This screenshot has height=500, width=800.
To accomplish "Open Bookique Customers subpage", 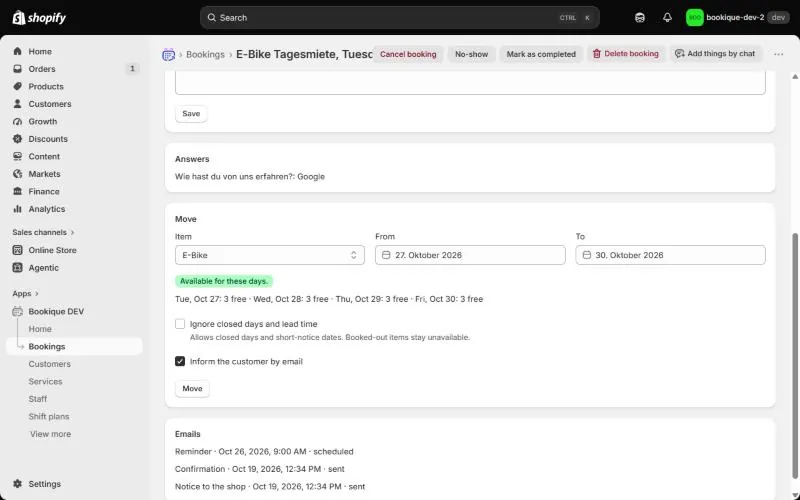I will [x=49, y=364].
